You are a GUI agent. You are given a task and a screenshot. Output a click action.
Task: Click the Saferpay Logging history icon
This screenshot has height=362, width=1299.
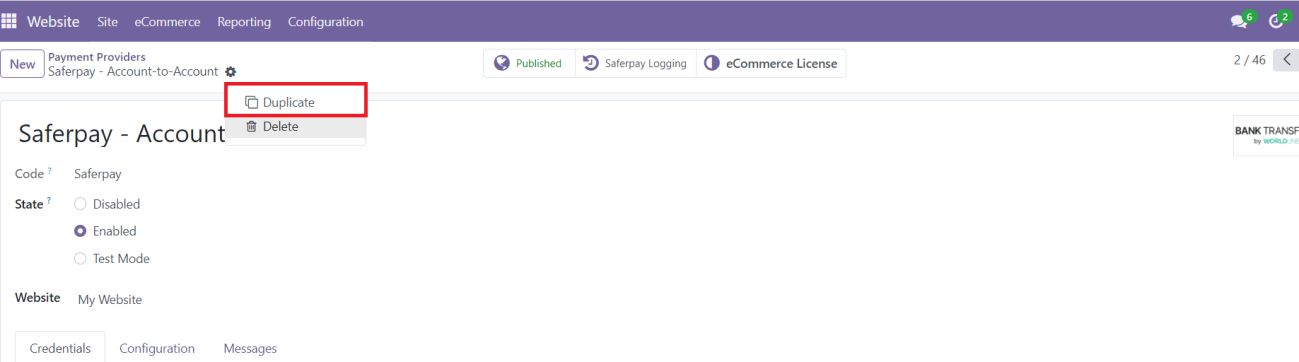(591, 63)
